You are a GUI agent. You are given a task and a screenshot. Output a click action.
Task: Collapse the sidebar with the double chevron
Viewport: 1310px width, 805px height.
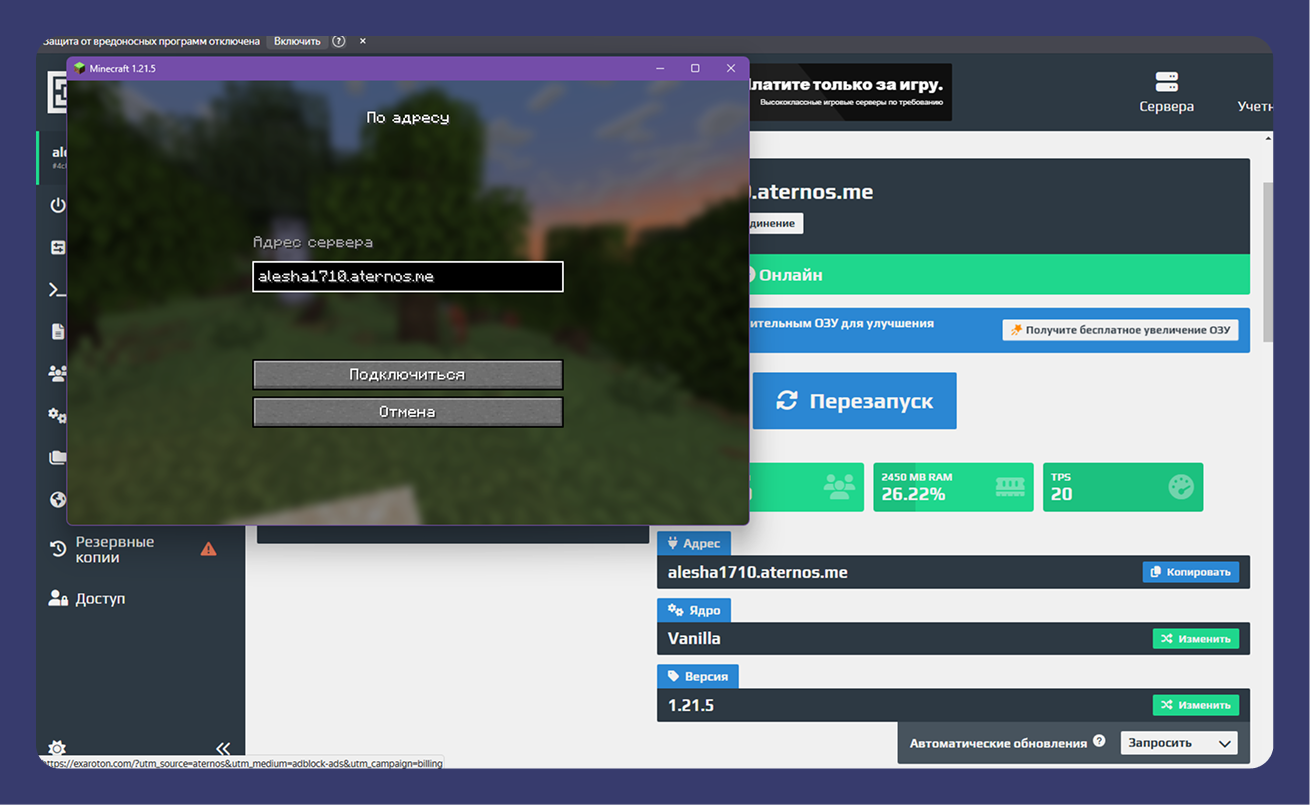click(223, 748)
